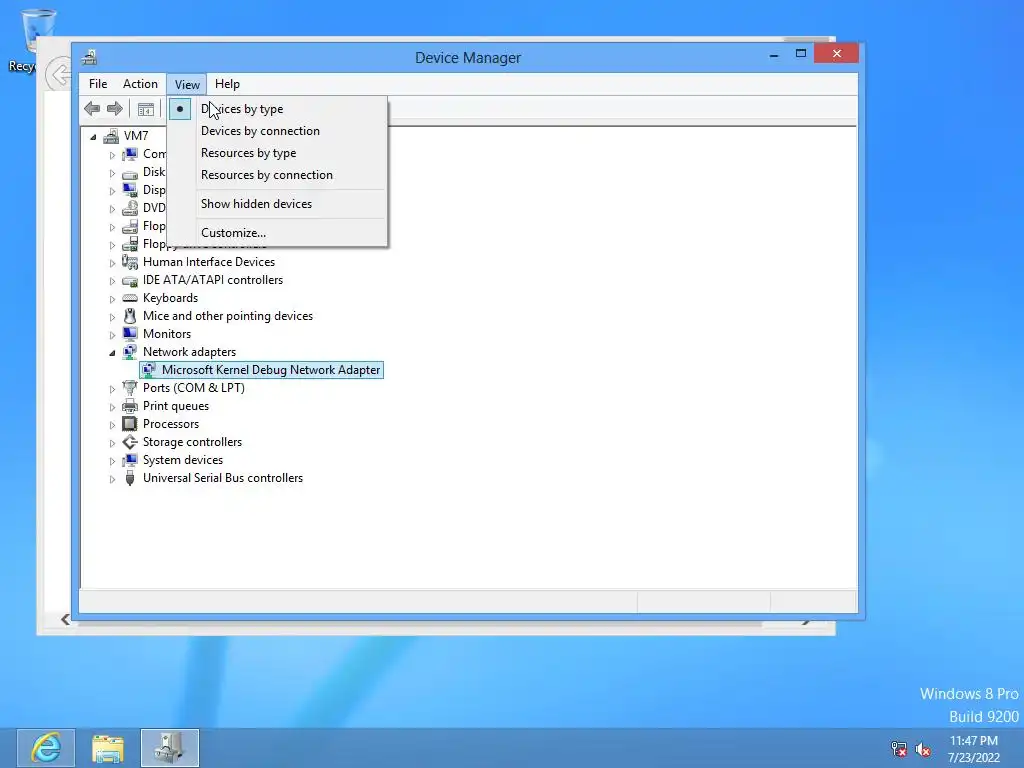Click the IDE ATA/ATAPI controllers icon
1024x768 pixels.
pos(130,280)
